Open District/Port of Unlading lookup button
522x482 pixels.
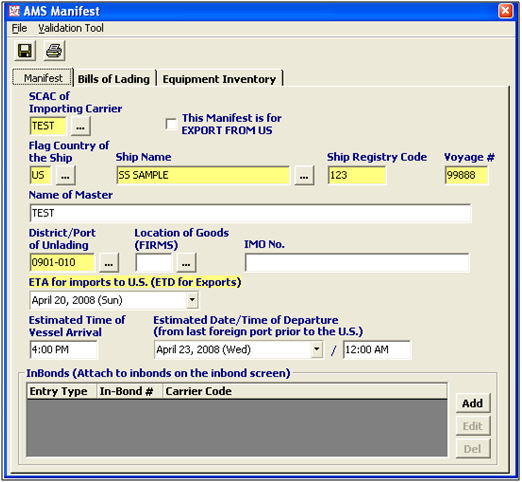pos(109,263)
